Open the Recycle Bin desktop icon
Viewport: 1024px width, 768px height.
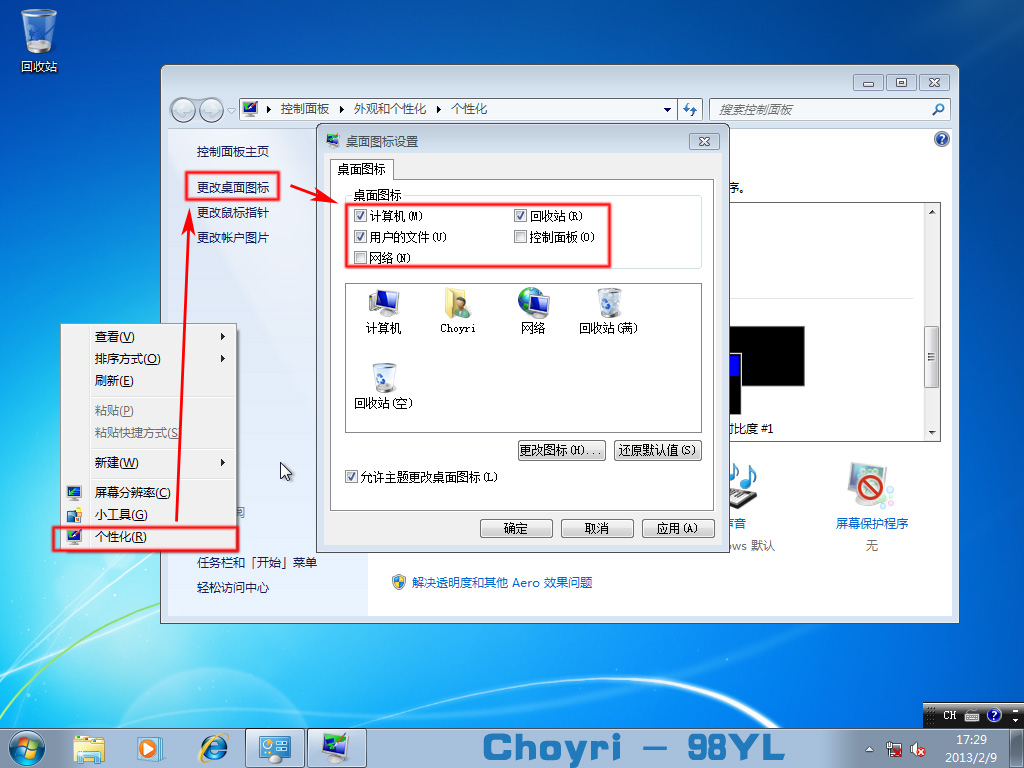point(39,40)
